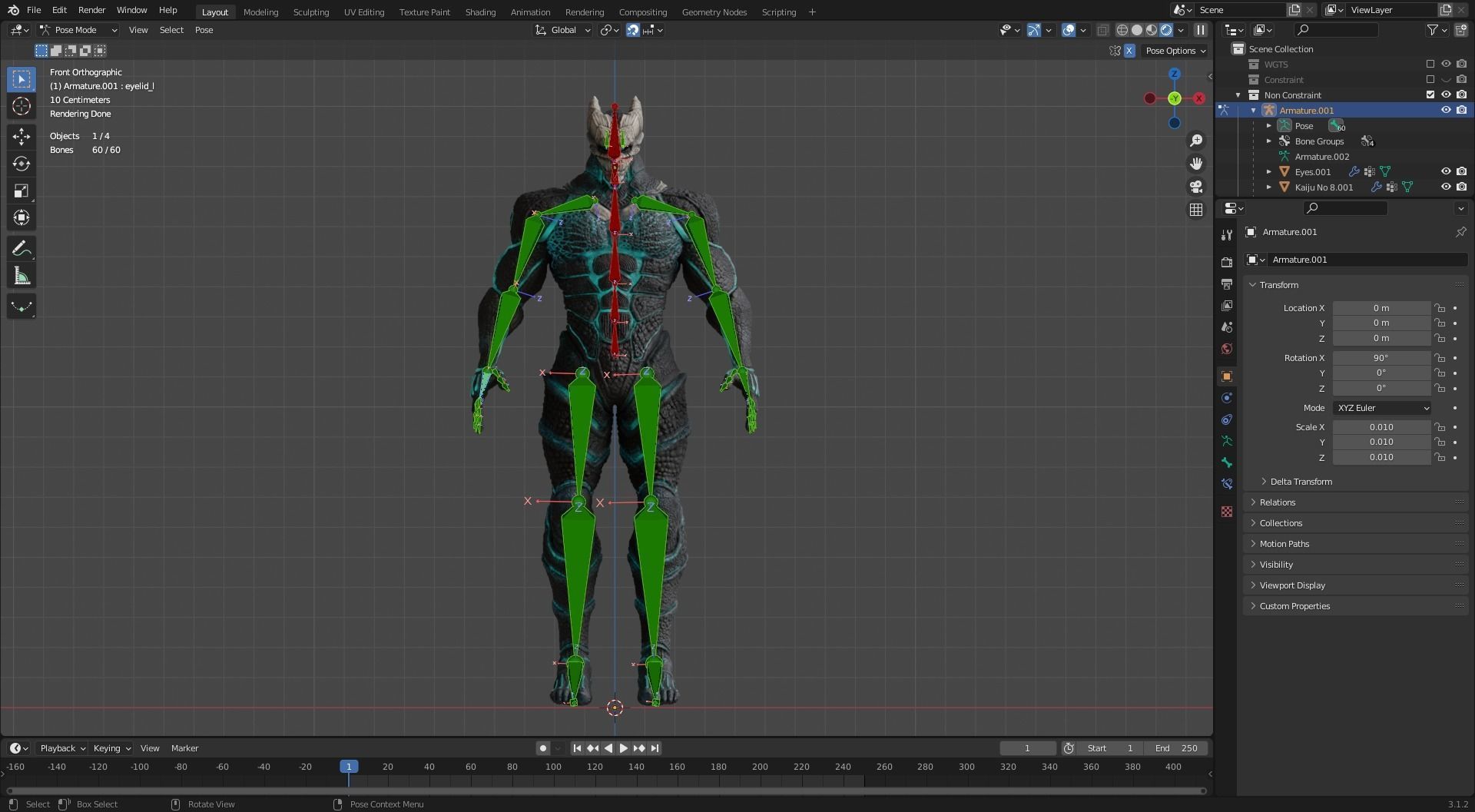1475x812 pixels.
Task: Open the Output properties tab
Action: tap(1227, 284)
